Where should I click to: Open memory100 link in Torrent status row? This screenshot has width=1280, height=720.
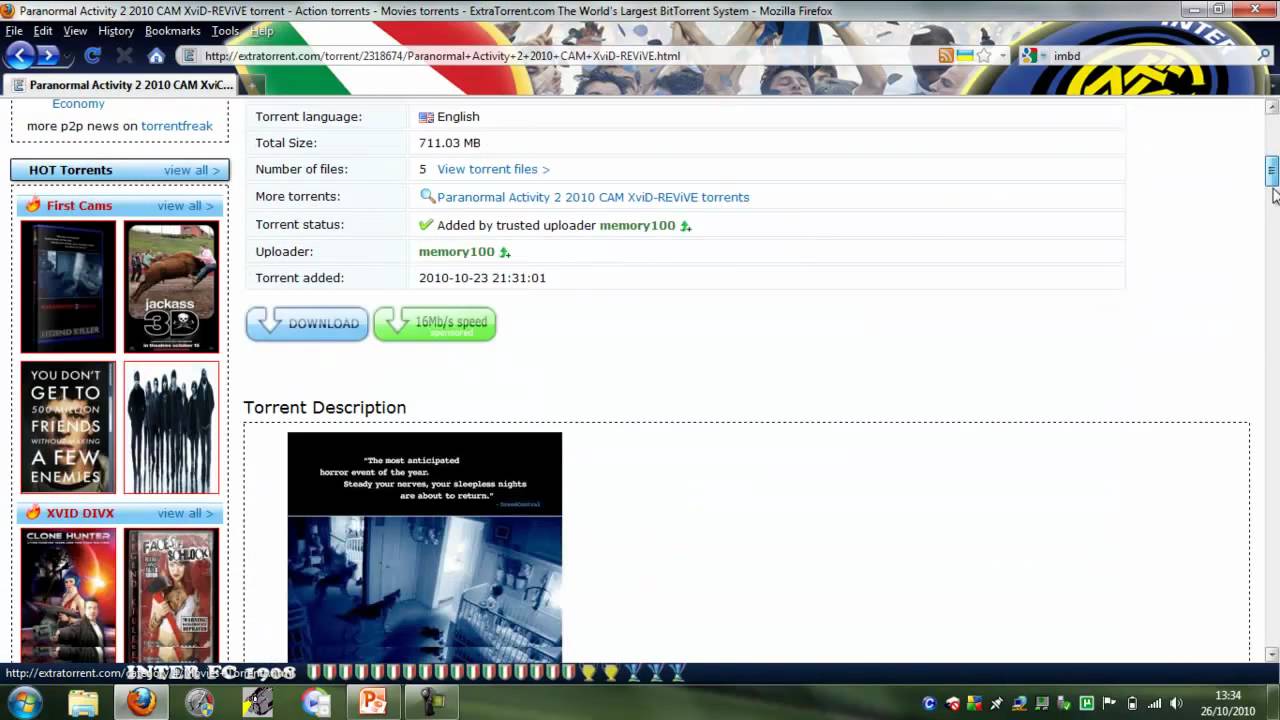coord(637,225)
